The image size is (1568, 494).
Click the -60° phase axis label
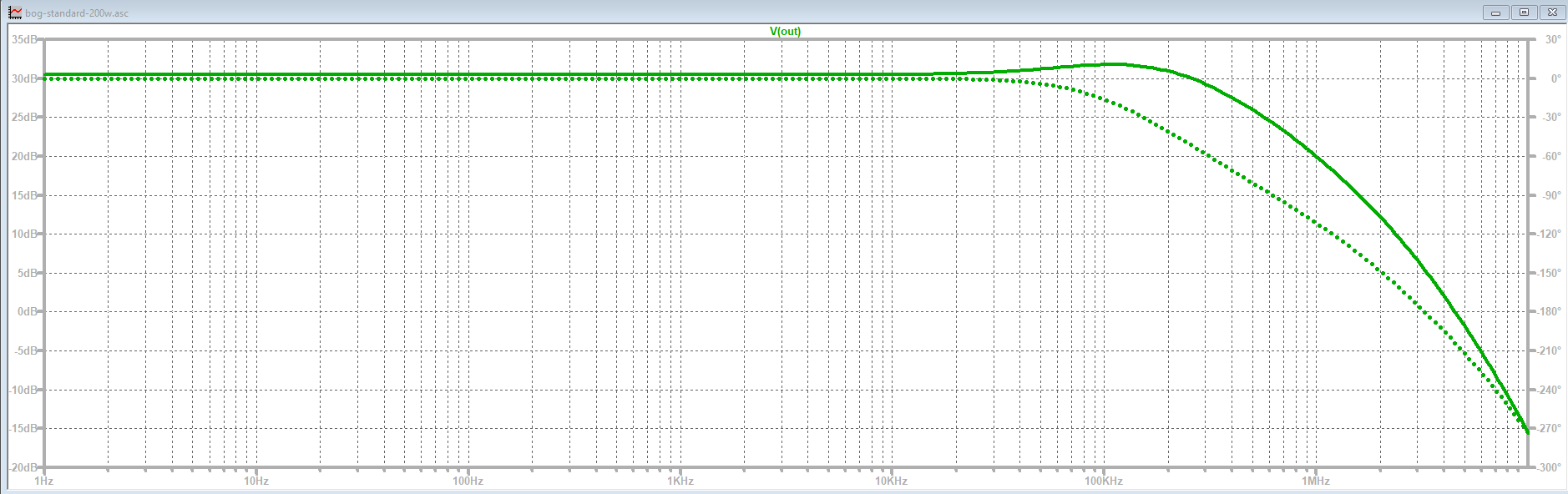(1550, 156)
